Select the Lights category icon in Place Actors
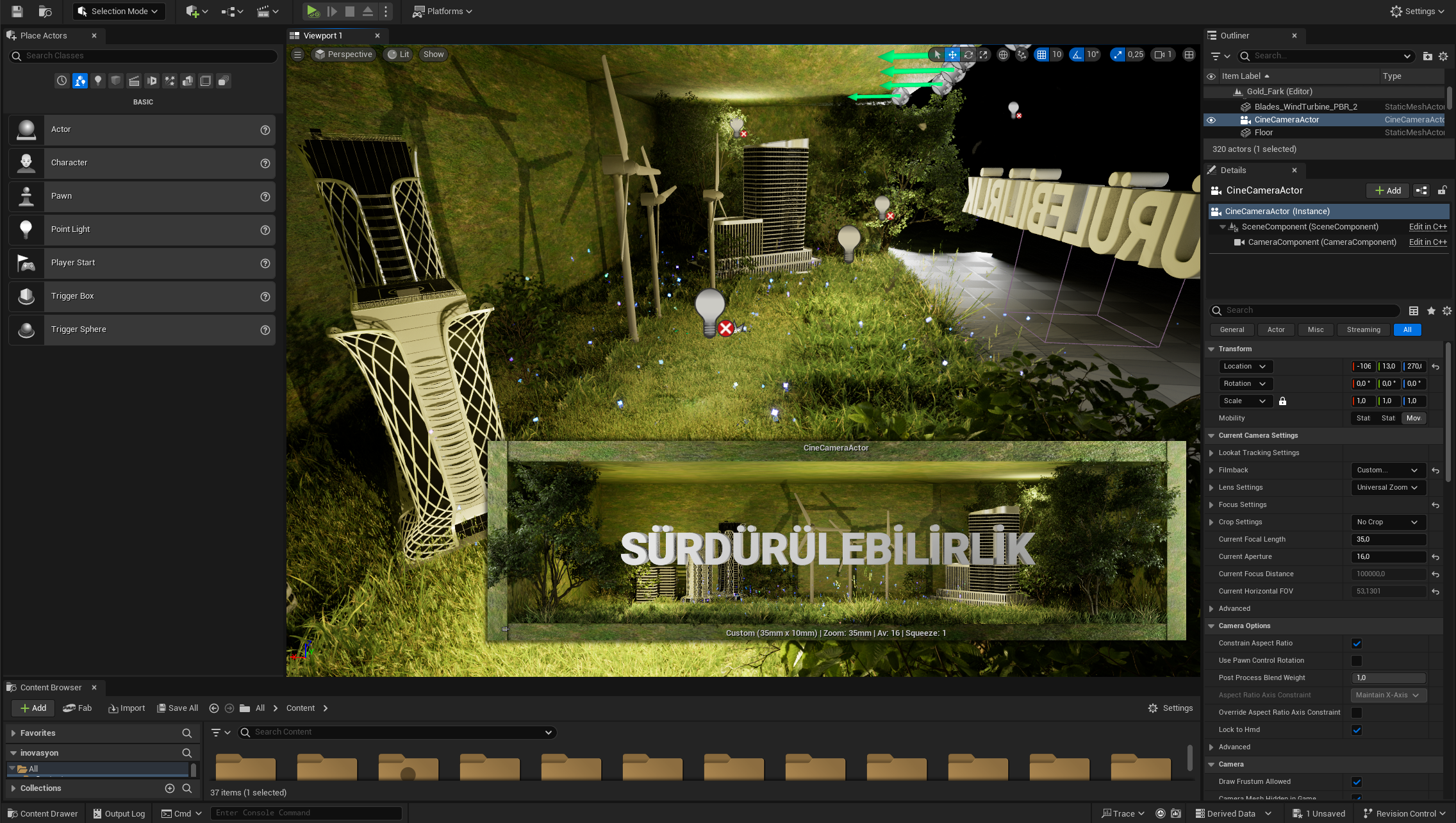Screen dimensions: 1456x823 98,81
